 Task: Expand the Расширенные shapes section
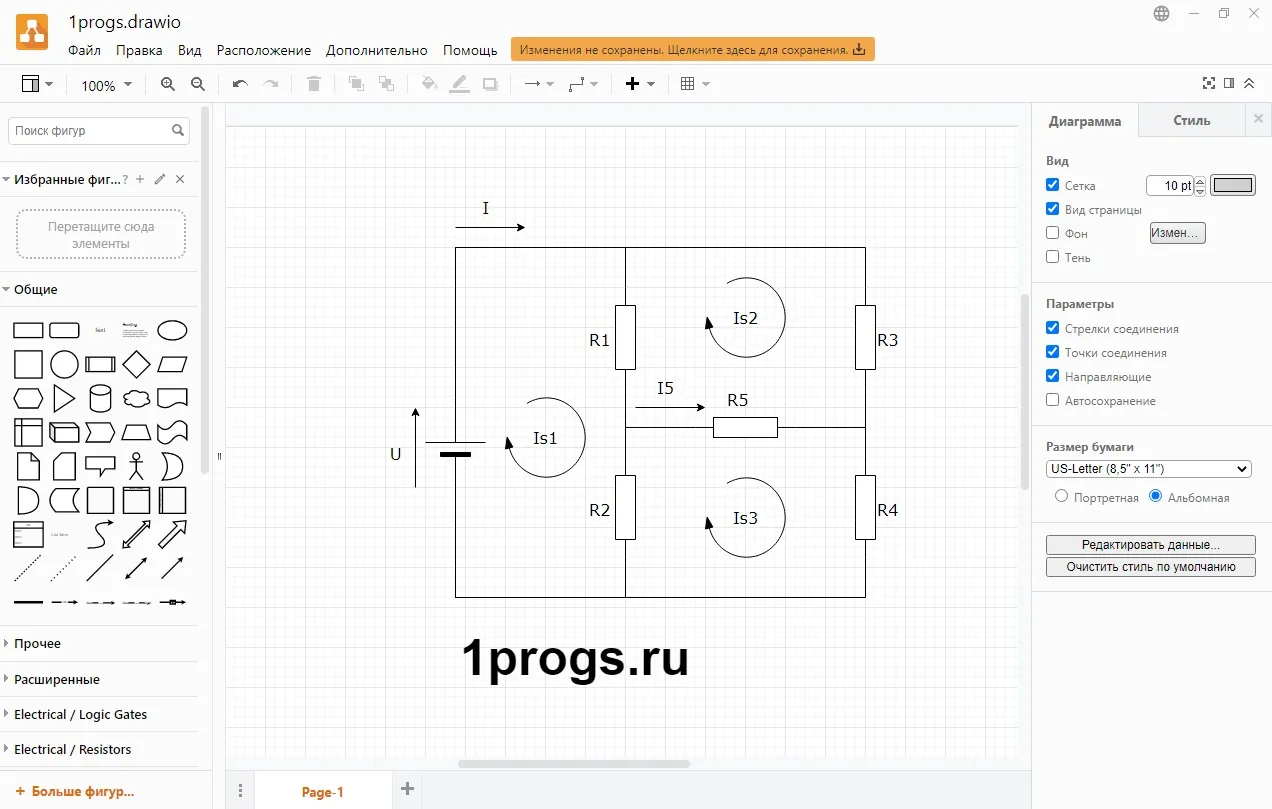[x=56, y=679]
